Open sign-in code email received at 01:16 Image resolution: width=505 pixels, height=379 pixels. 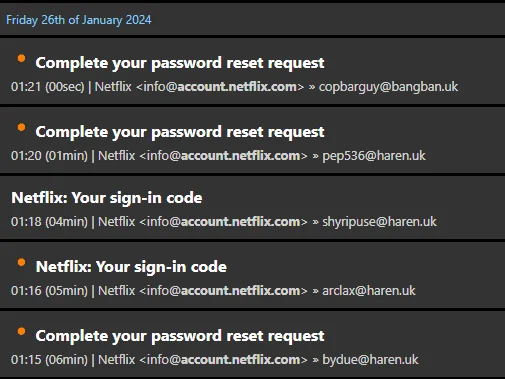[252, 275]
